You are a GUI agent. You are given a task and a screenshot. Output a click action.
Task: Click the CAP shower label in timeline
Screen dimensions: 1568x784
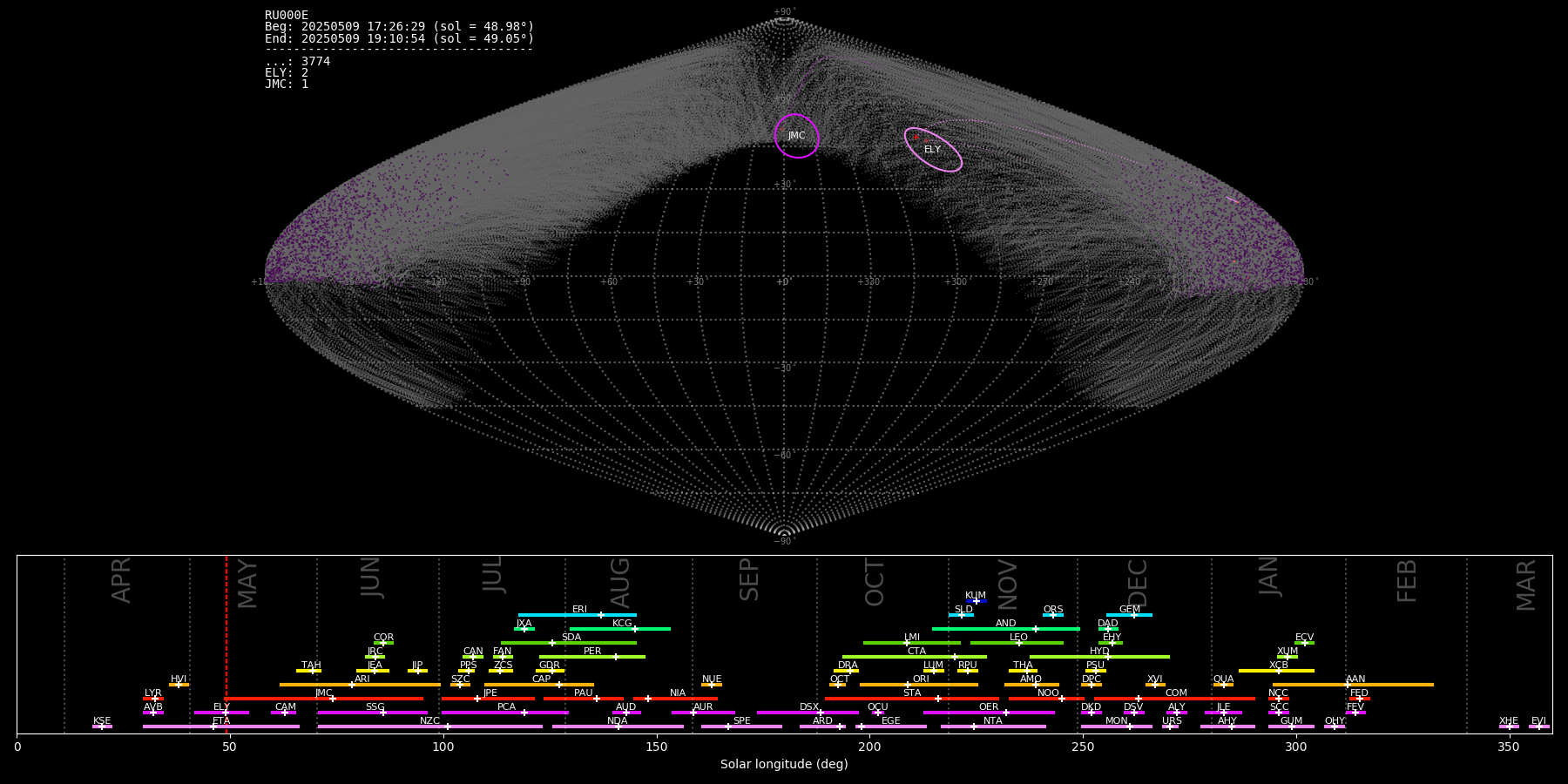point(542,679)
